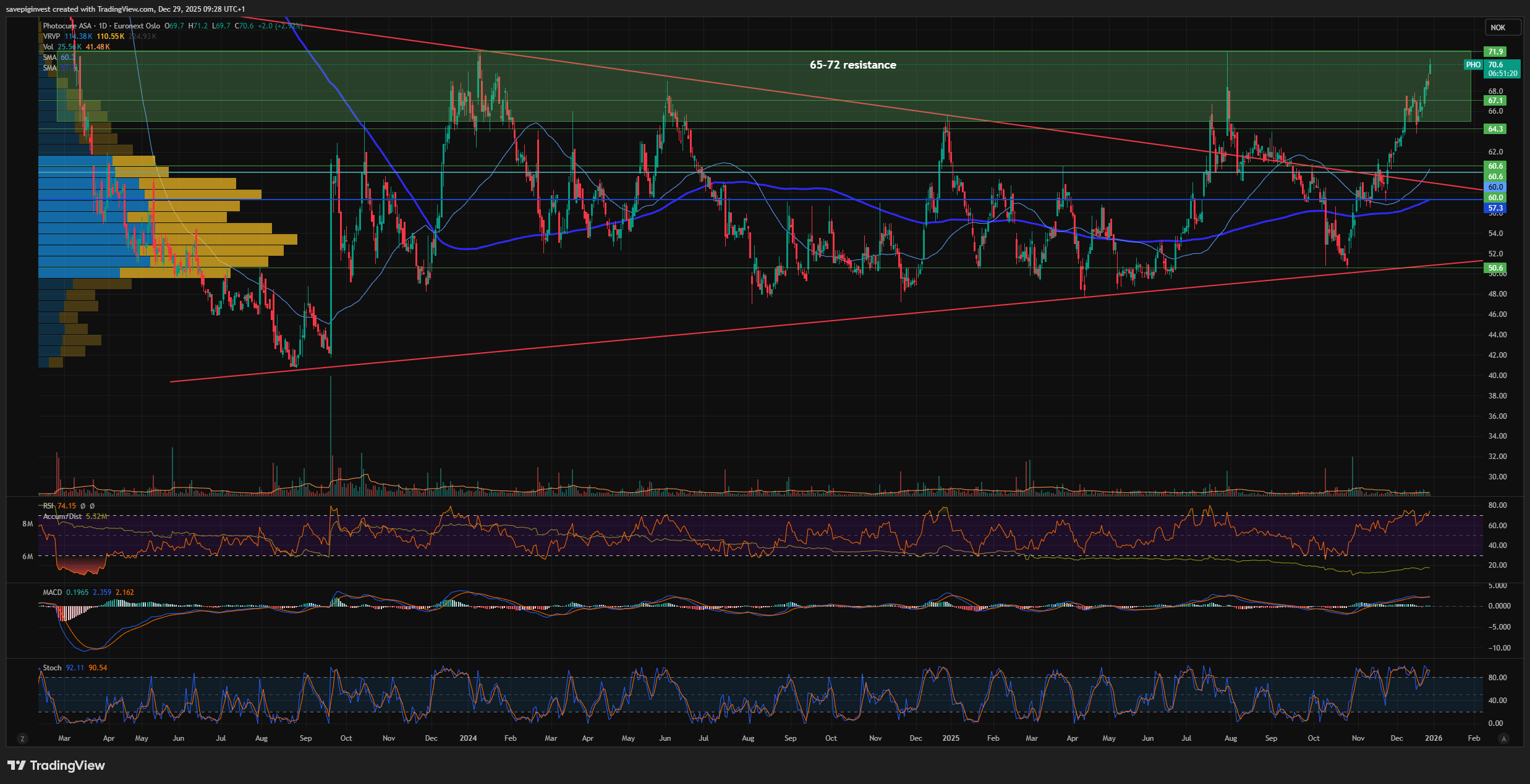The height and width of the screenshot is (784, 1530).
Task: Click the 2026 label on time axis
Action: pos(1434,738)
